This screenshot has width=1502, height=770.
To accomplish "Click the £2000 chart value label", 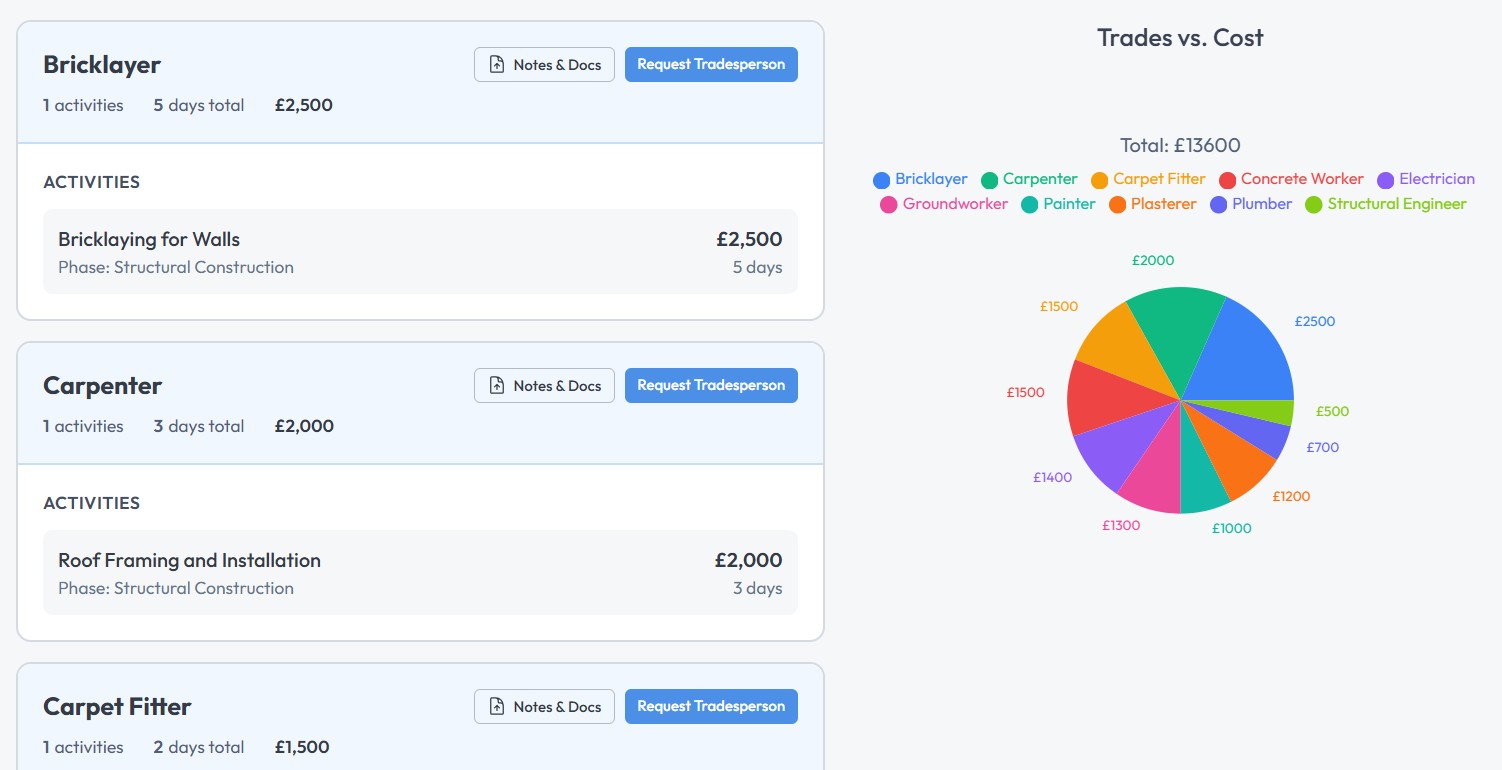I will tap(1153, 260).
